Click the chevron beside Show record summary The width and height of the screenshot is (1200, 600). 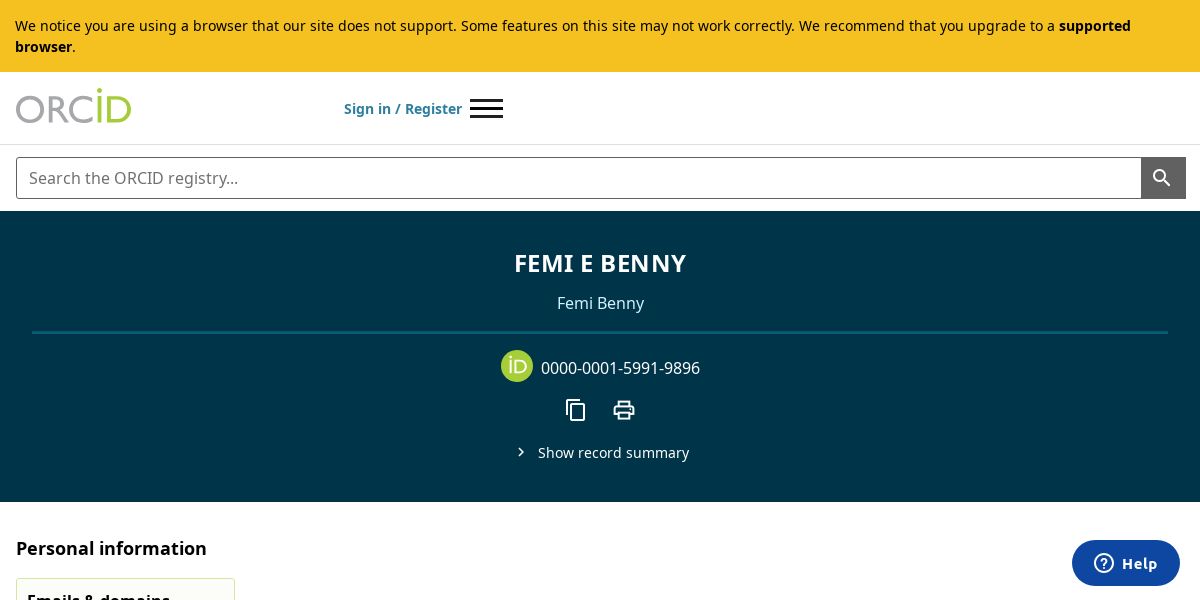tap(521, 452)
